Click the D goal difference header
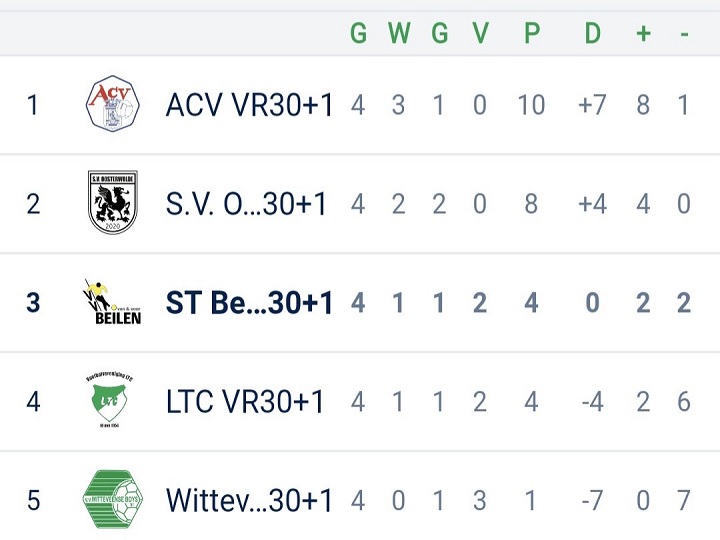The width and height of the screenshot is (720, 540). [592, 33]
